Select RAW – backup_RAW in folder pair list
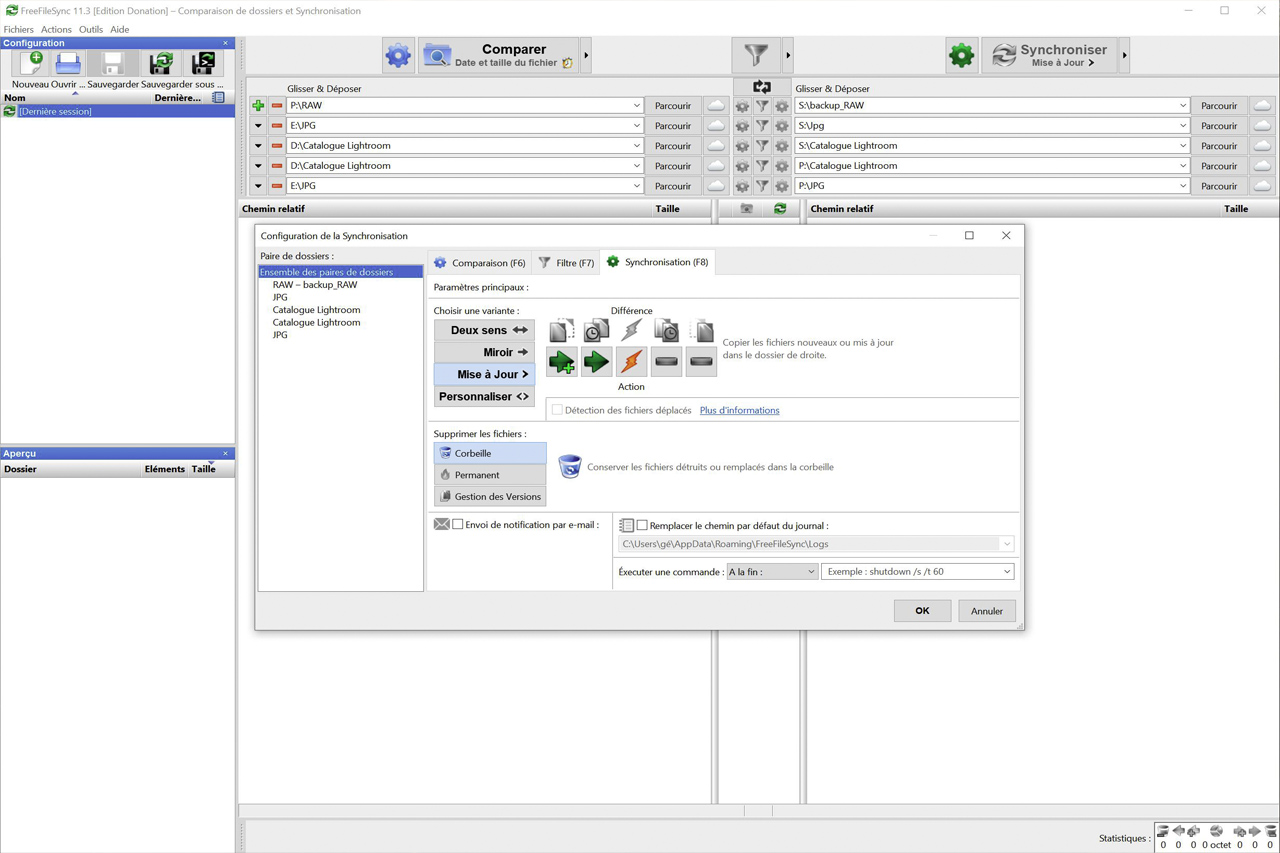This screenshot has width=1280, height=853. click(315, 285)
